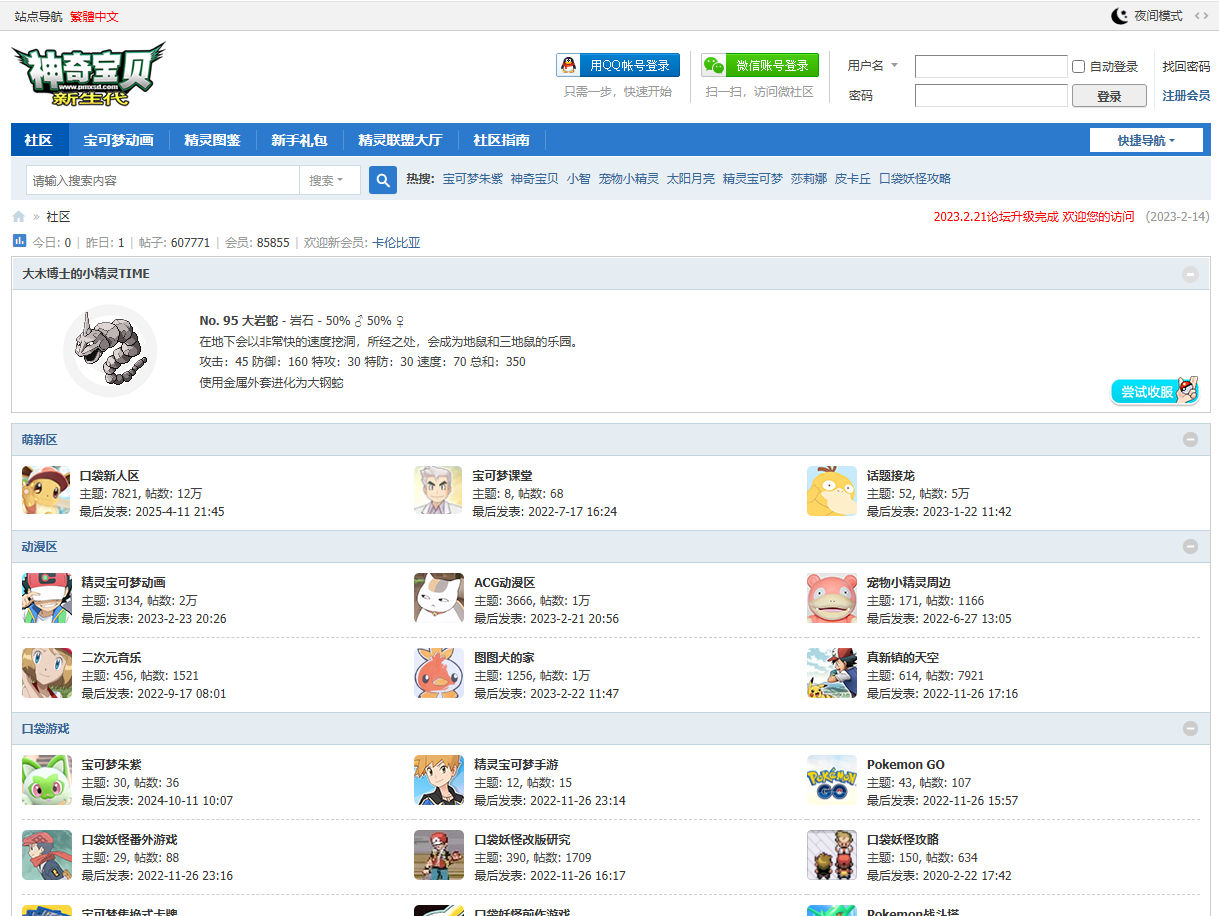The image size is (1219, 916).
Task: Open the 宝可梦动画 nav tab
Action: tap(118, 140)
